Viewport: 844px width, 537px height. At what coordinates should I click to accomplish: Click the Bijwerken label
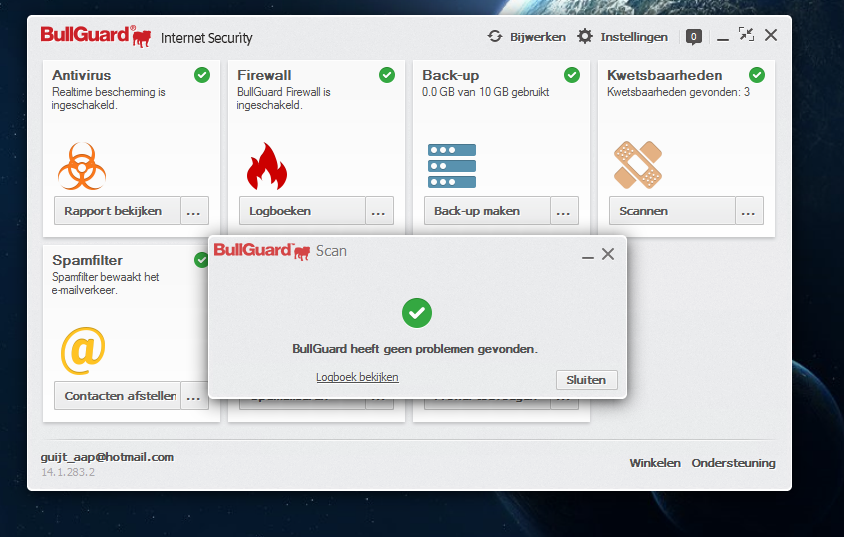coord(538,37)
